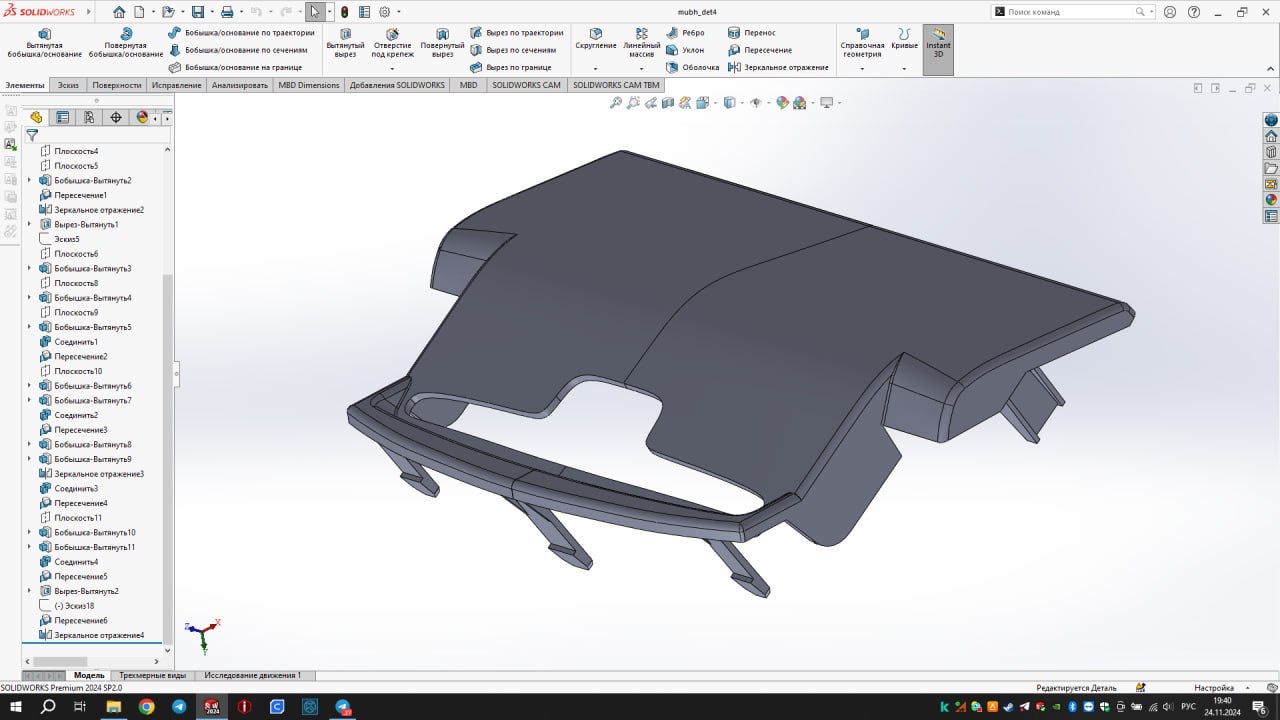Image resolution: width=1280 pixels, height=720 pixels.
Task: Expand the Вырез-Вытянуть2 tree node
Action: coord(29,591)
